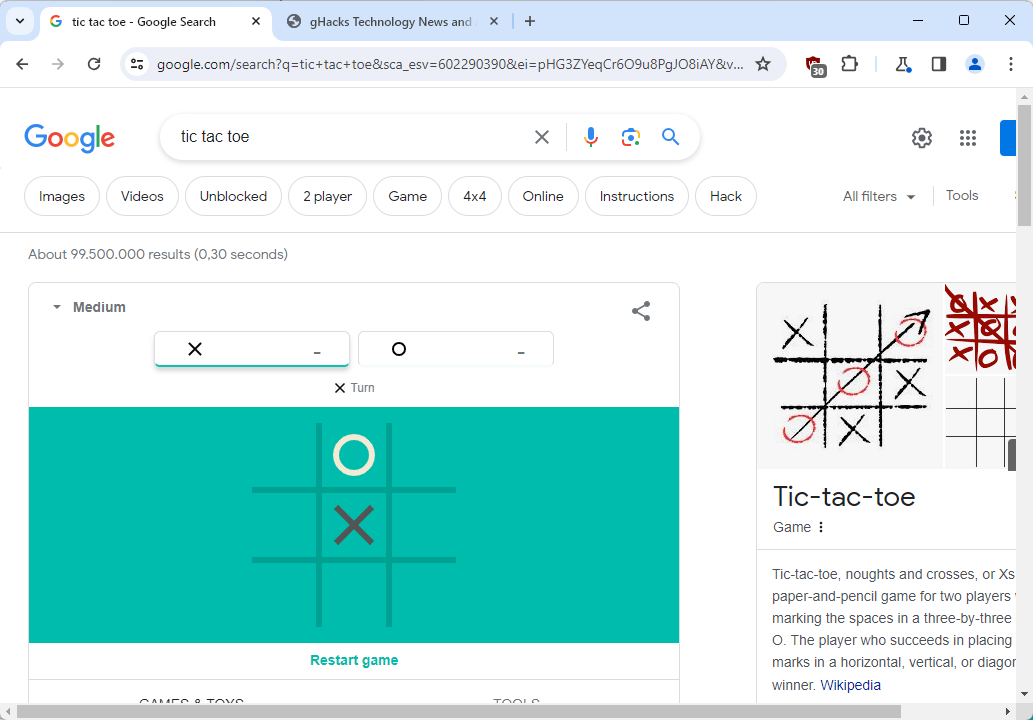The height and width of the screenshot is (720, 1033).
Task: Choose the X player score box
Action: (x=252, y=348)
